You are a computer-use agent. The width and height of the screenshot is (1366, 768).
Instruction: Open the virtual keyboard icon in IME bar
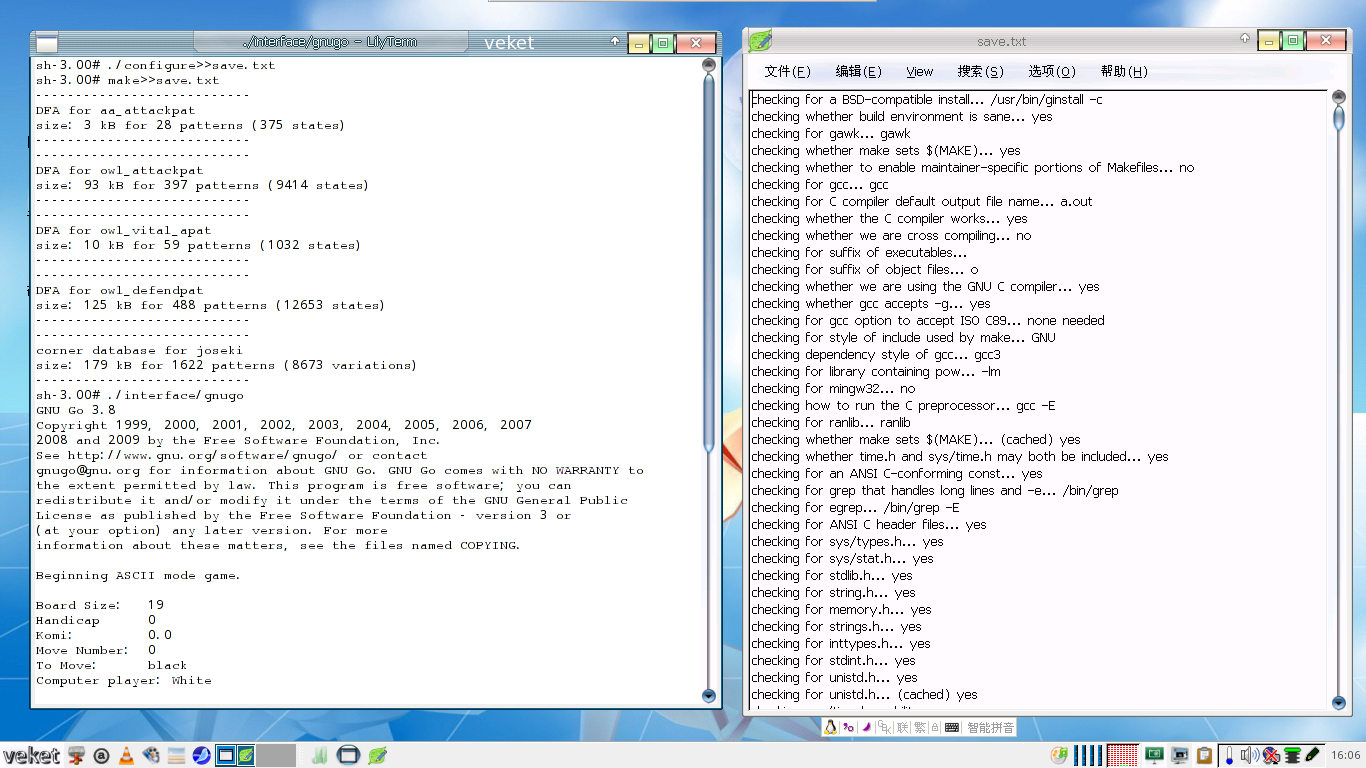[952, 727]
